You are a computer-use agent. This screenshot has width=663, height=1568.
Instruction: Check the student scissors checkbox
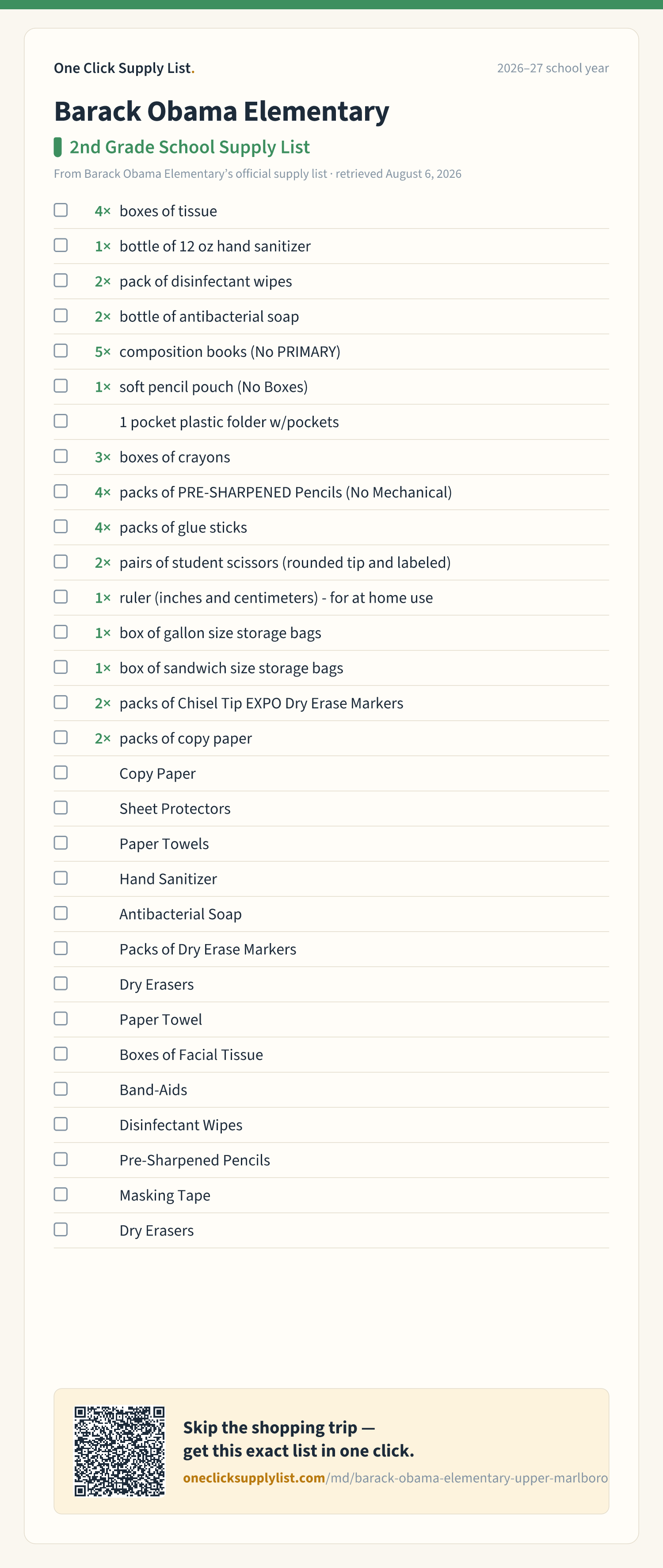tap(61, 562)
